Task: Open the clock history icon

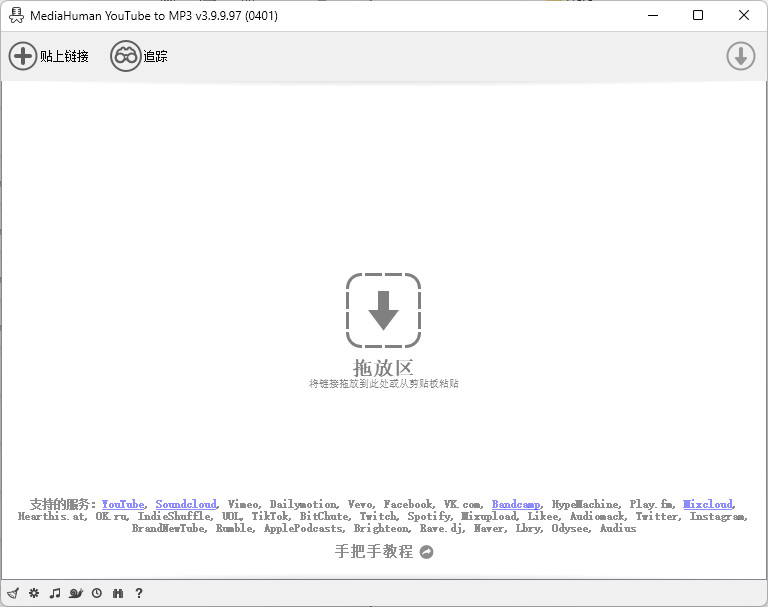Action: 97,593
